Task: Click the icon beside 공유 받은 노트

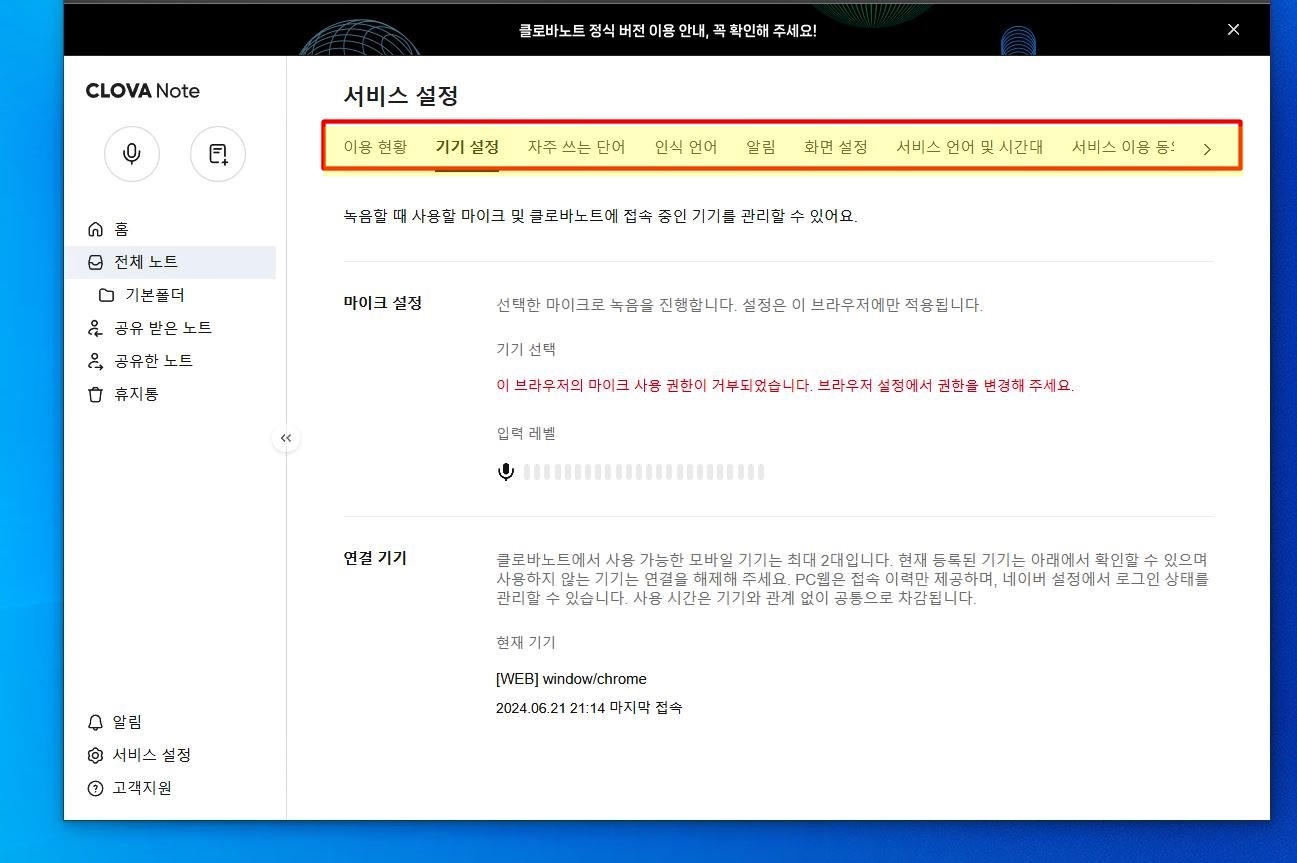Action: [x=96, y=328]
